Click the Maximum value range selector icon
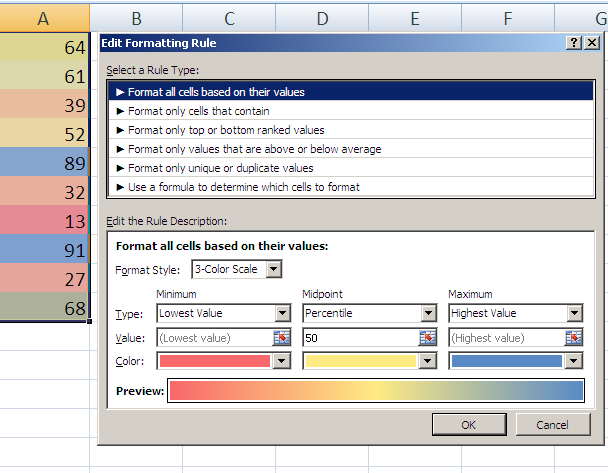The image size is (608, 473). [x=573, y=338]
